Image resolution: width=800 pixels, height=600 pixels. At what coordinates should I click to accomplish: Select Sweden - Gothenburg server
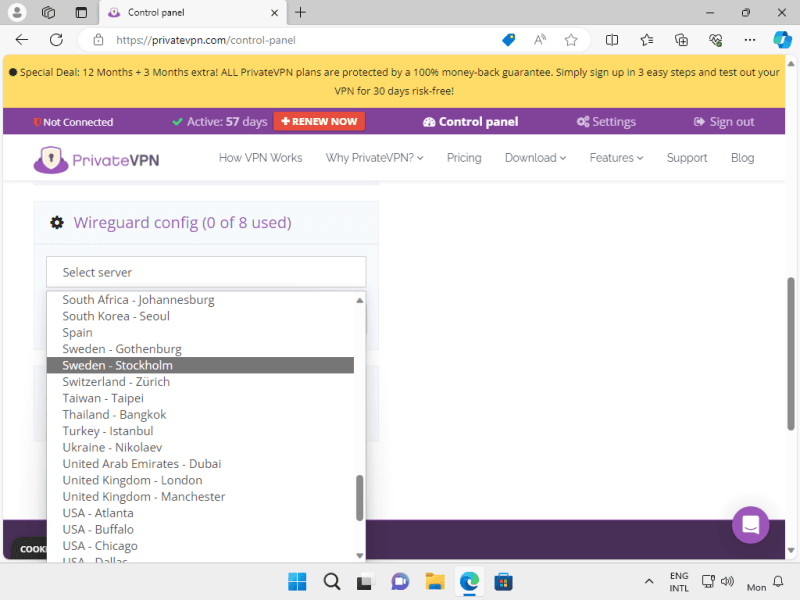(x=200, y=349)
